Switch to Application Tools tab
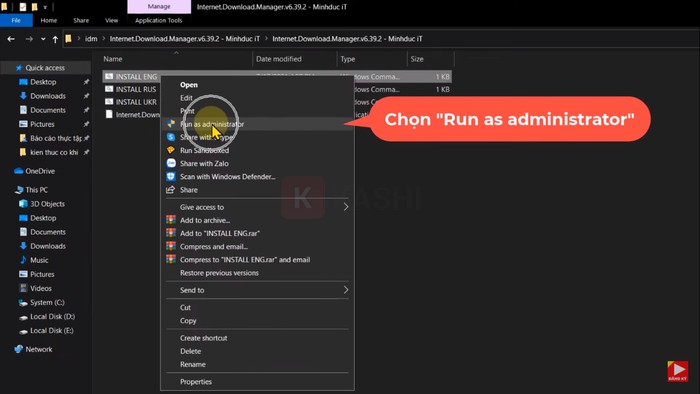 coord(158,20)
